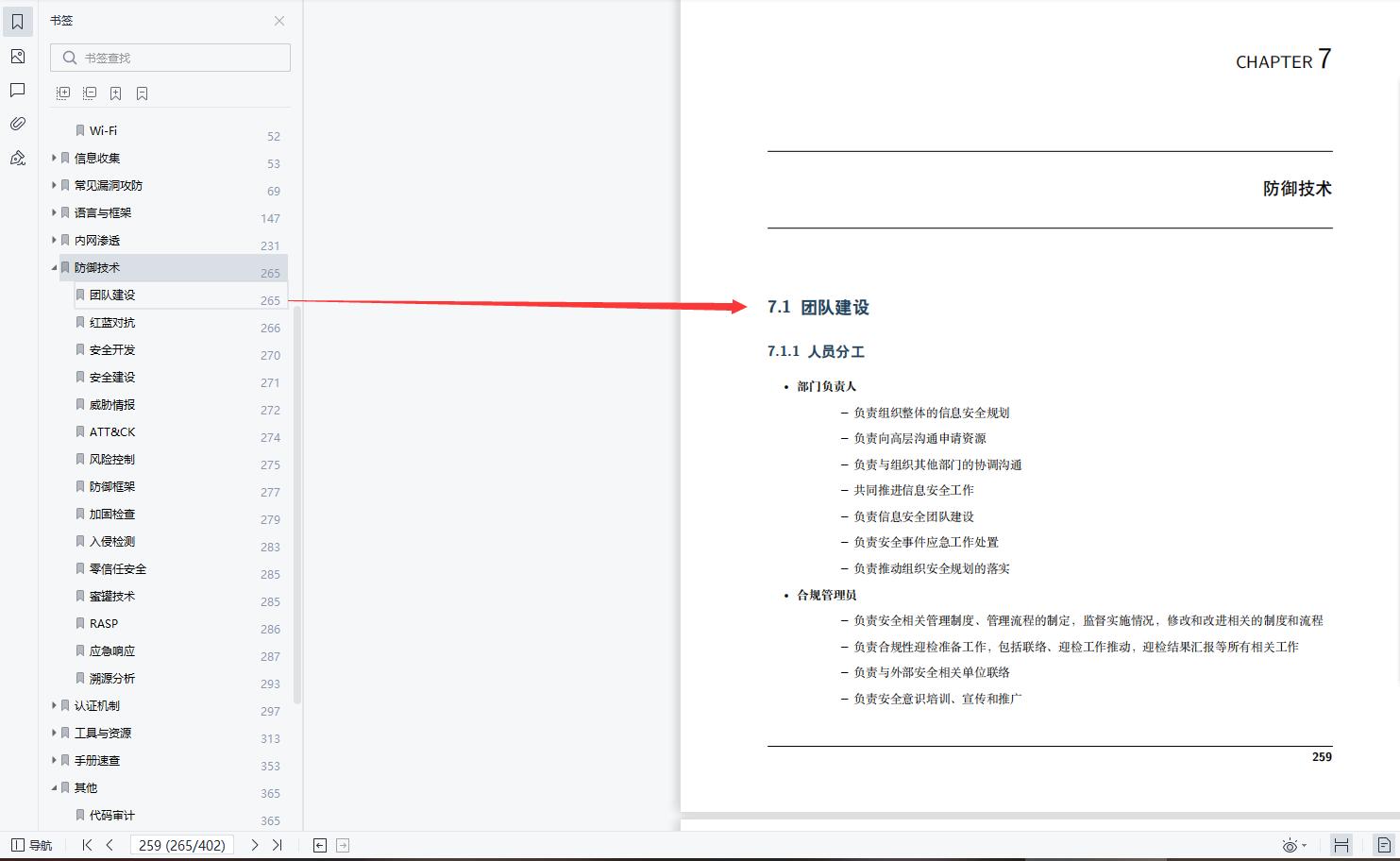
Task: Click the plain bookmark icon in bookmark toolbar
Action: (x=142, y=93)
